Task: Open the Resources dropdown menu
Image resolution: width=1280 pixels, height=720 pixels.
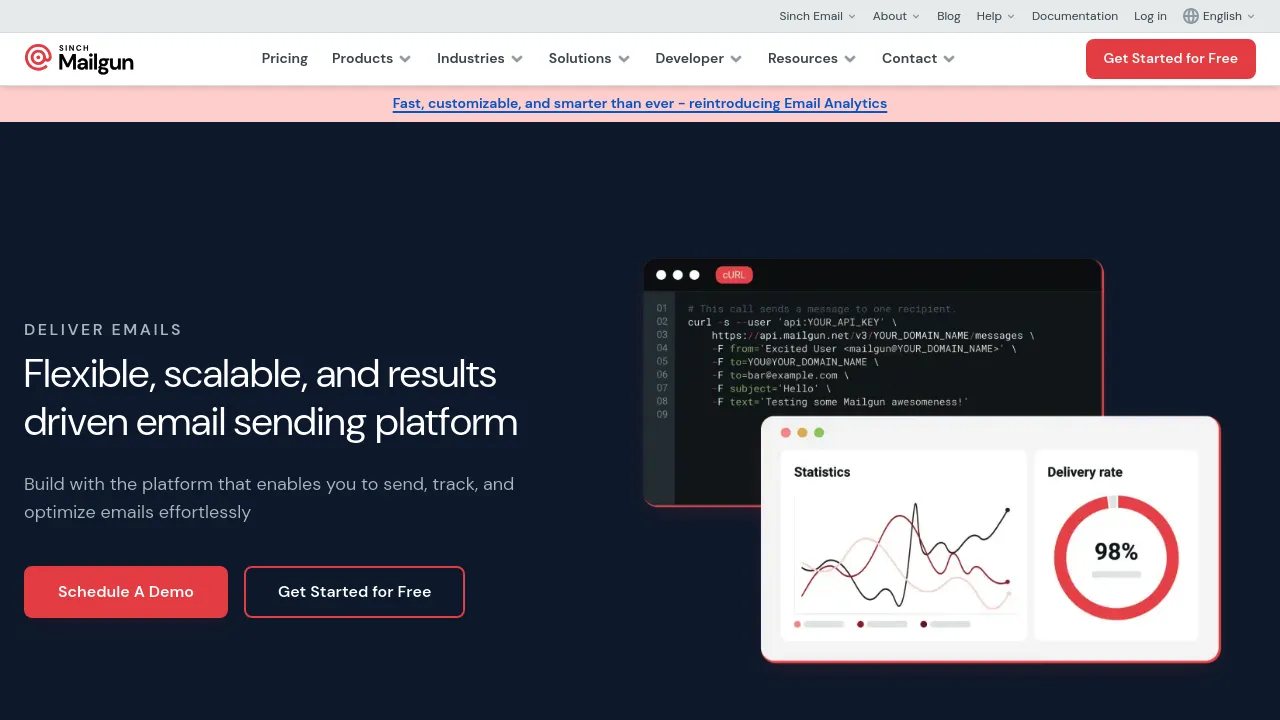Action: (812, 59)
